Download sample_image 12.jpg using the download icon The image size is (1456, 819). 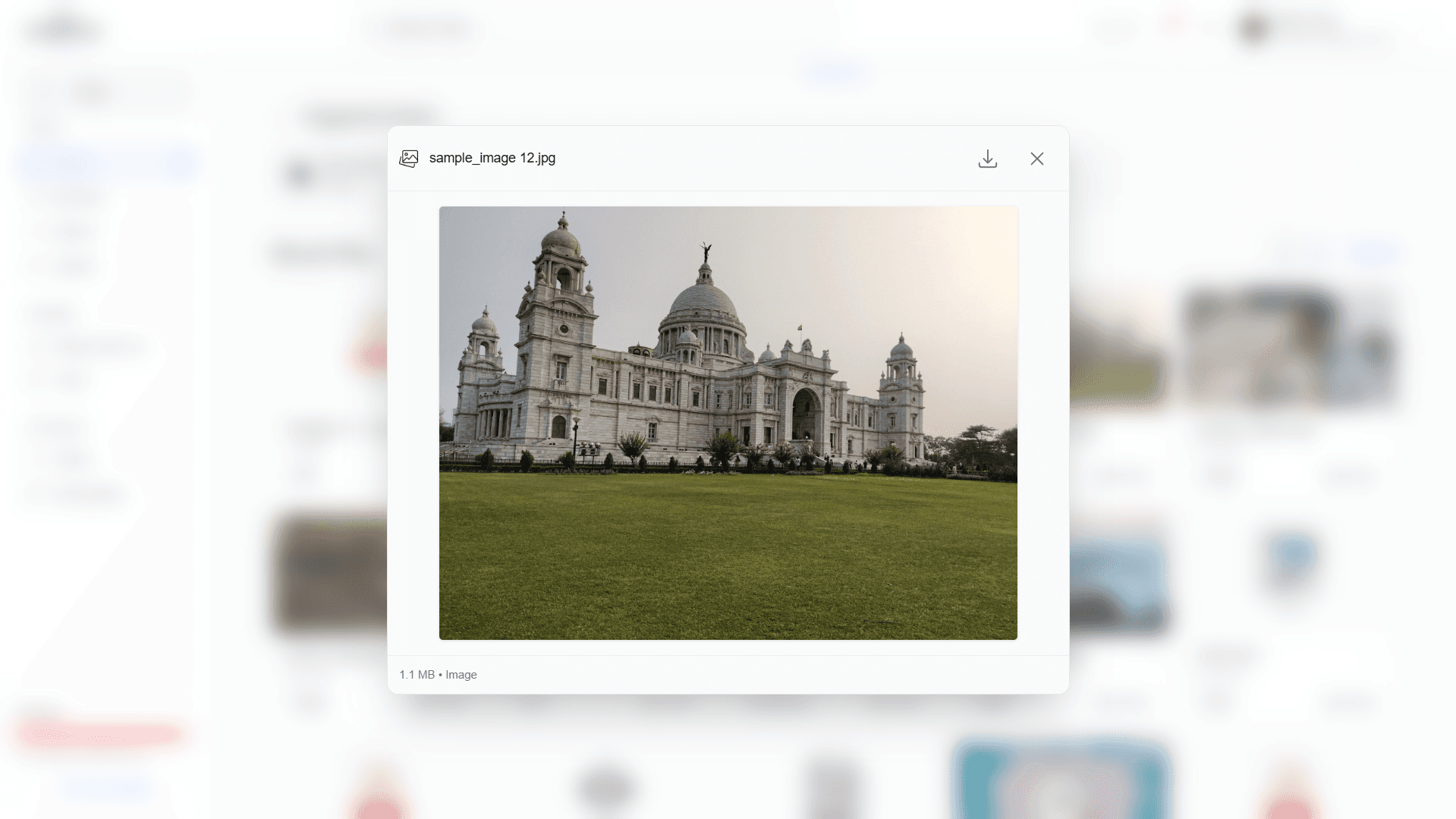[x=987, y=159]
